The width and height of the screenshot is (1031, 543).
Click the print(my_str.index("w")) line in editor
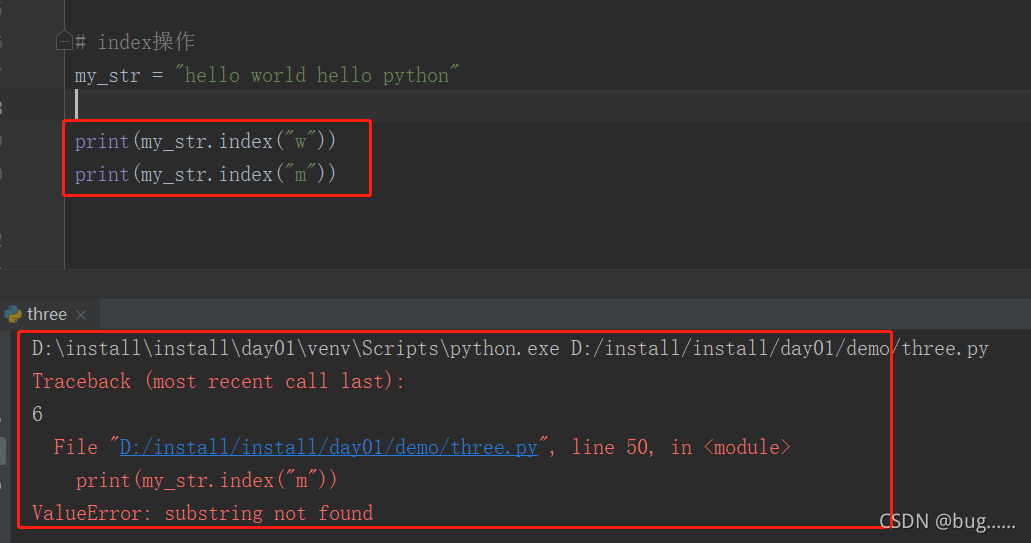coord(205,141)
